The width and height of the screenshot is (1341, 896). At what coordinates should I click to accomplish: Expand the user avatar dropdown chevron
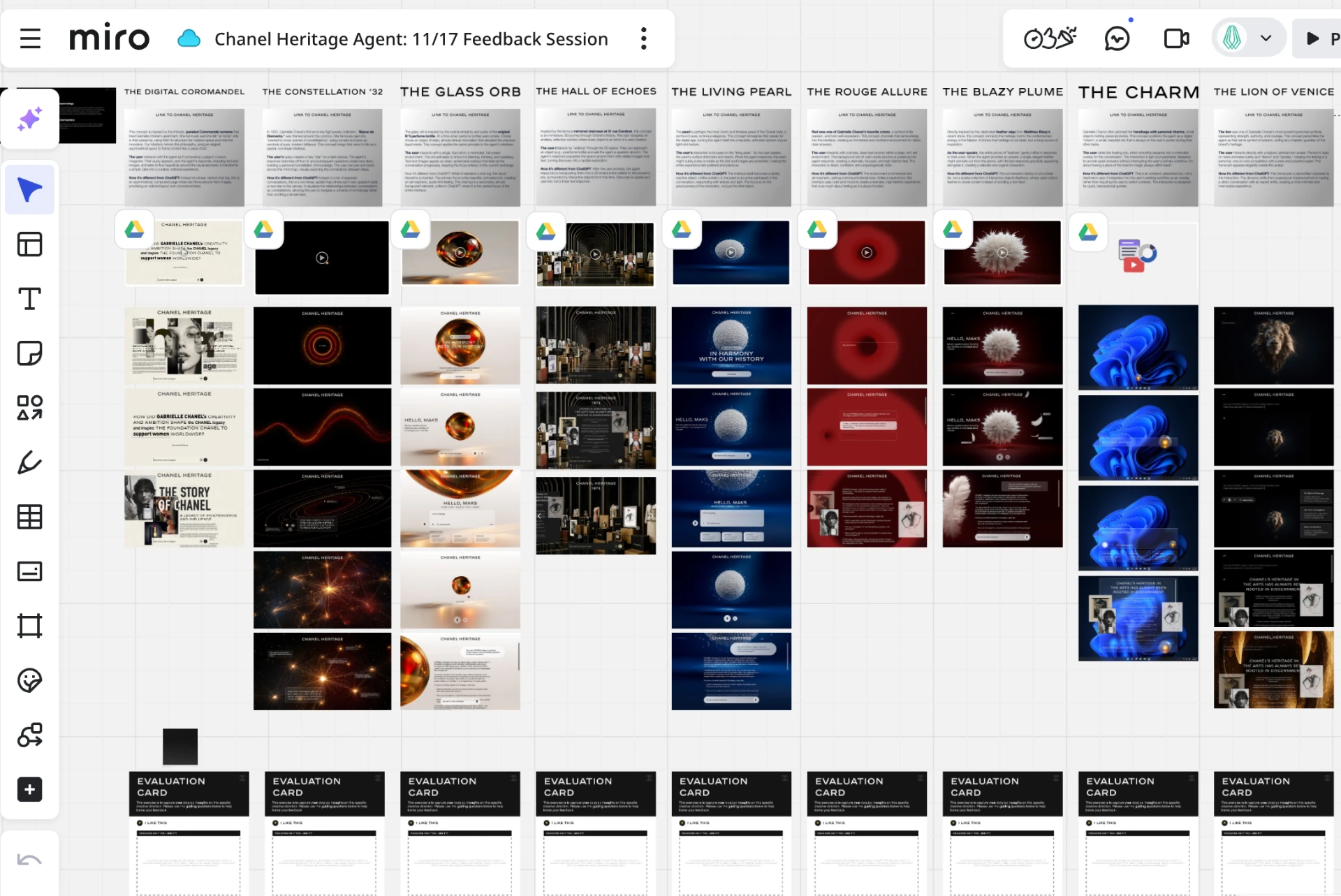[x=1266, y=38]
